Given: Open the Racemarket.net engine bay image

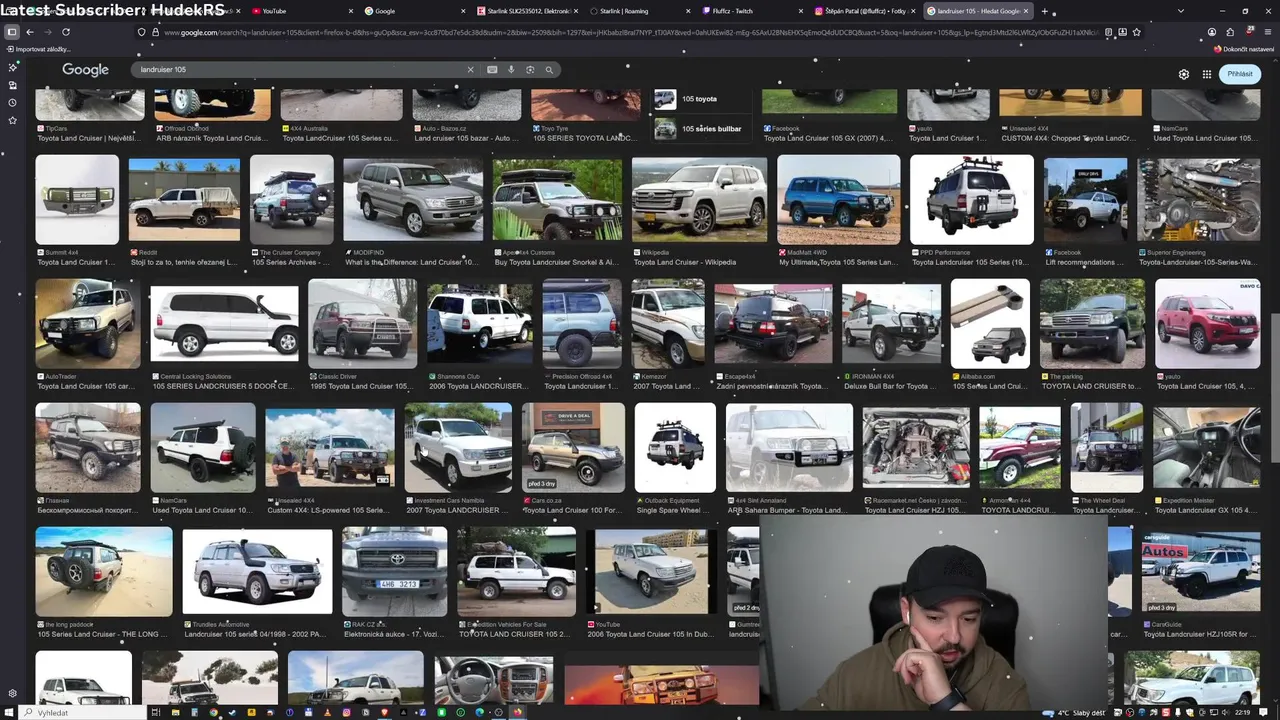Looking at the screenshot, I should click(x=916, y=448).
